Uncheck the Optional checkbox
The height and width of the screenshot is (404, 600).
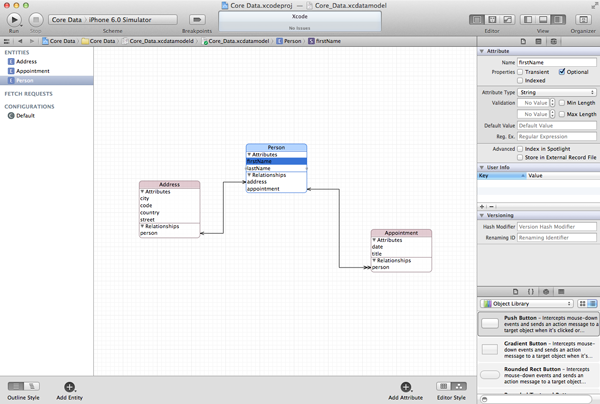coord(562,72)
